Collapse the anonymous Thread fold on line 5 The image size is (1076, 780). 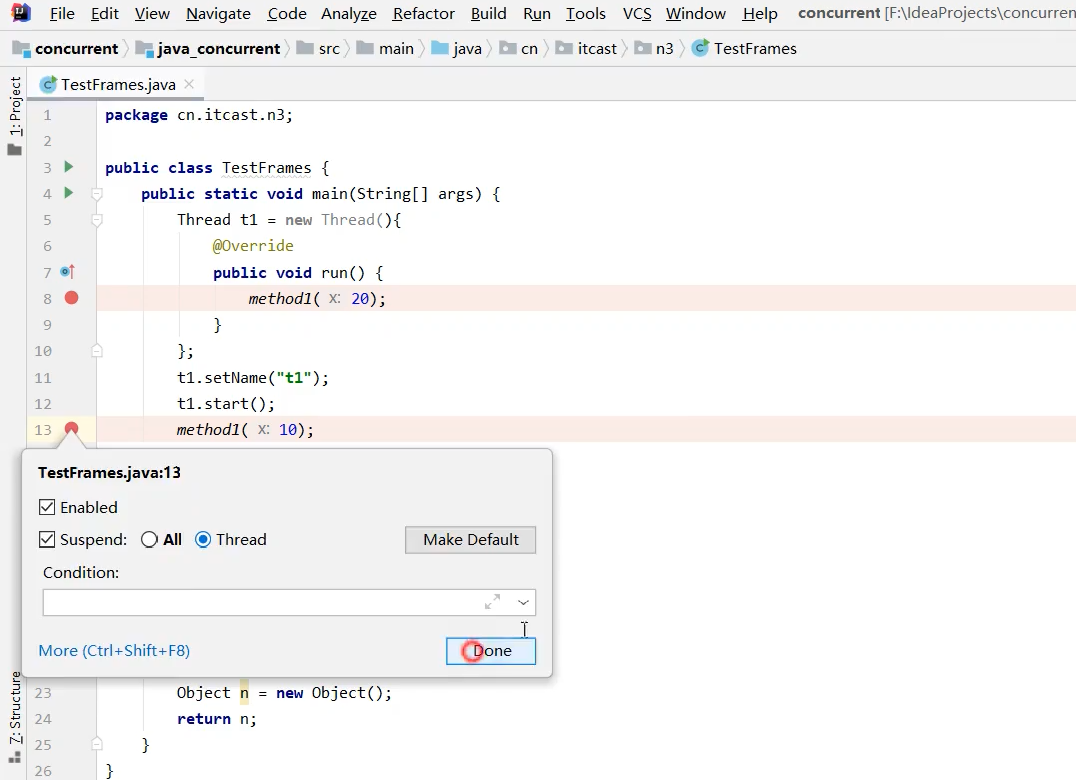pyautogui.click(x=97, y=220)
